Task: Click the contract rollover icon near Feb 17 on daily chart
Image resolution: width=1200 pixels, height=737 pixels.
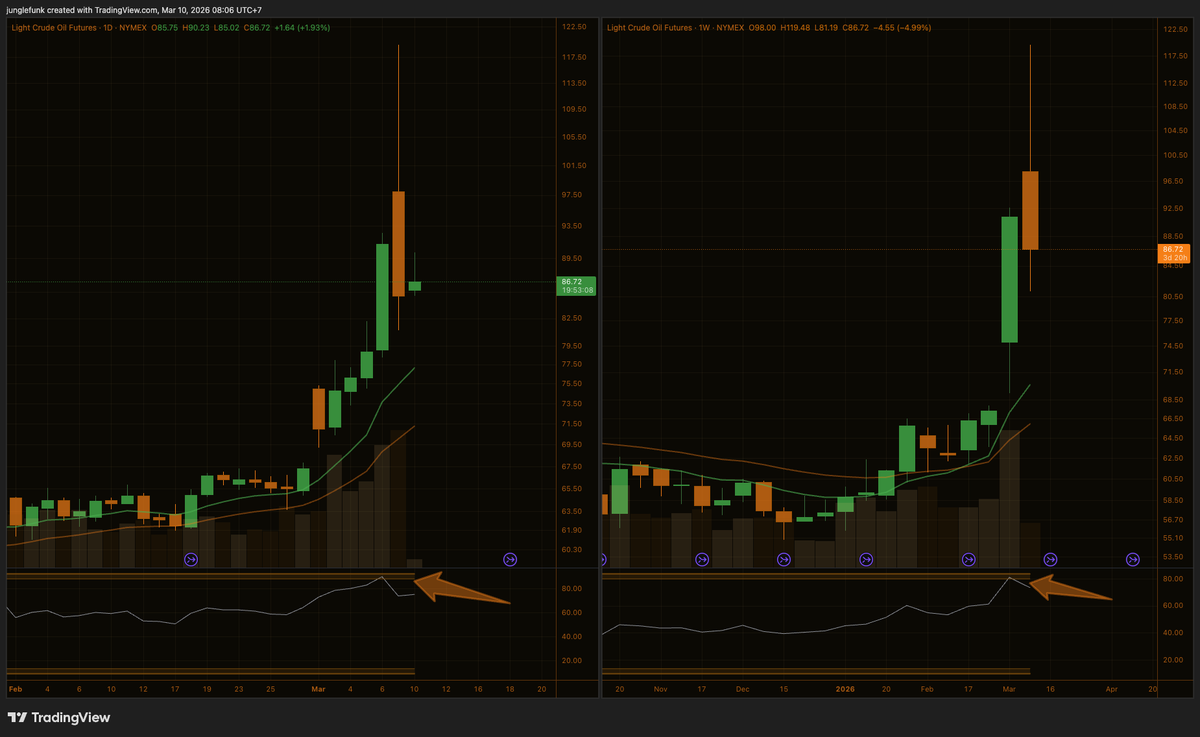Action: (192, 559)
